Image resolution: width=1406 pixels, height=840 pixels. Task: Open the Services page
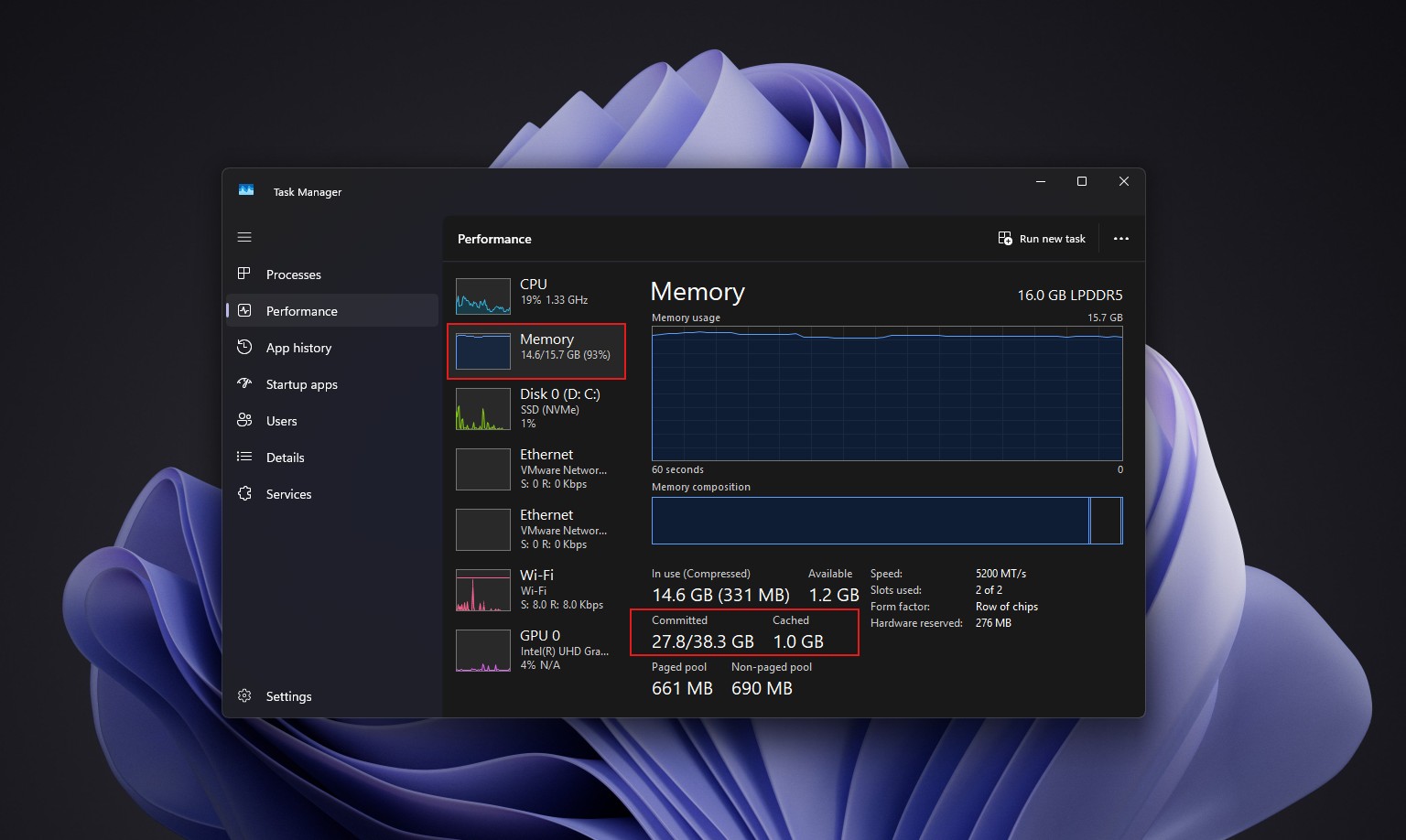click(x=332, y=494)
